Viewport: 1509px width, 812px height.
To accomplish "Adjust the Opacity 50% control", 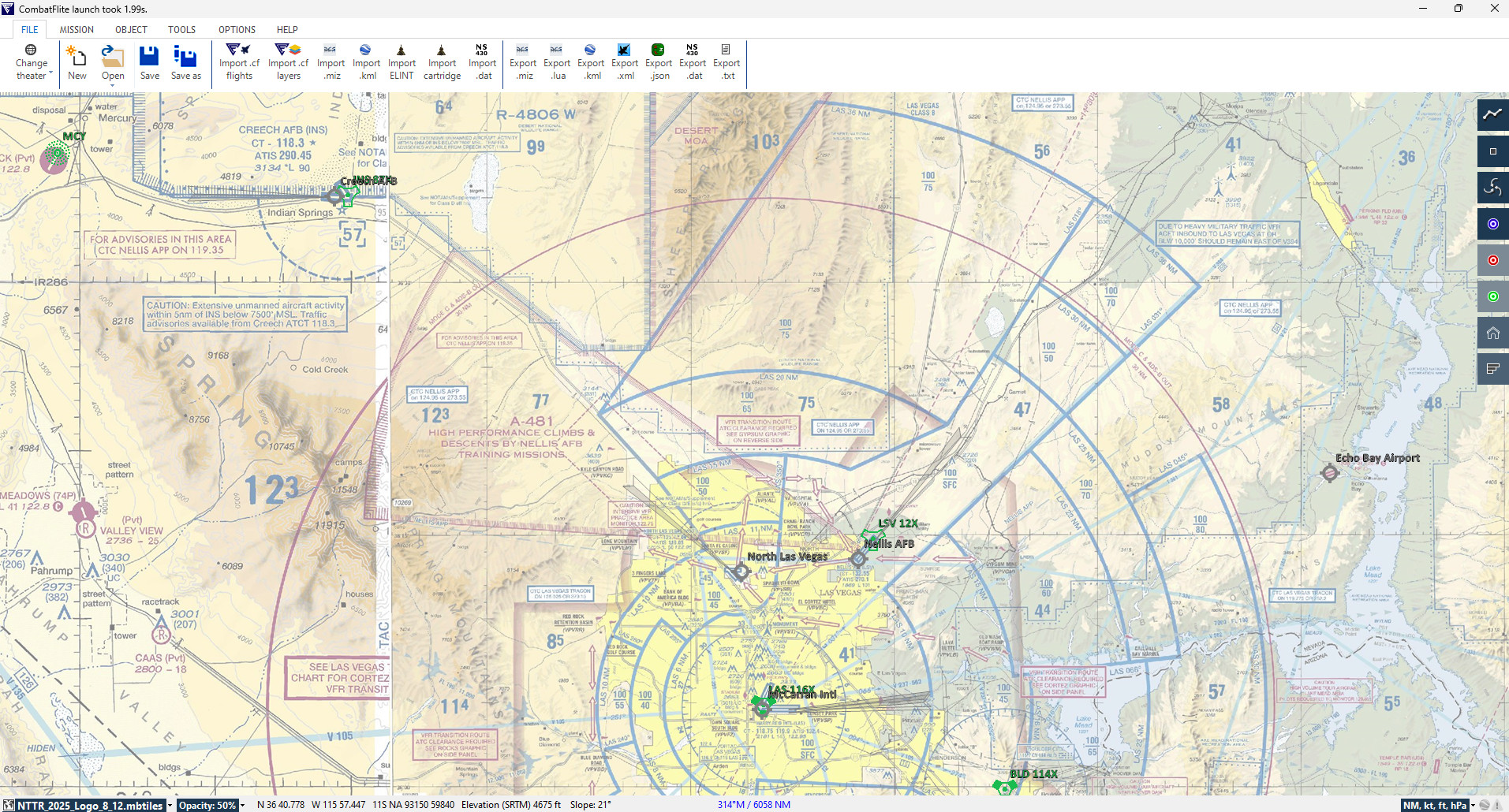I will pos(208,806).
